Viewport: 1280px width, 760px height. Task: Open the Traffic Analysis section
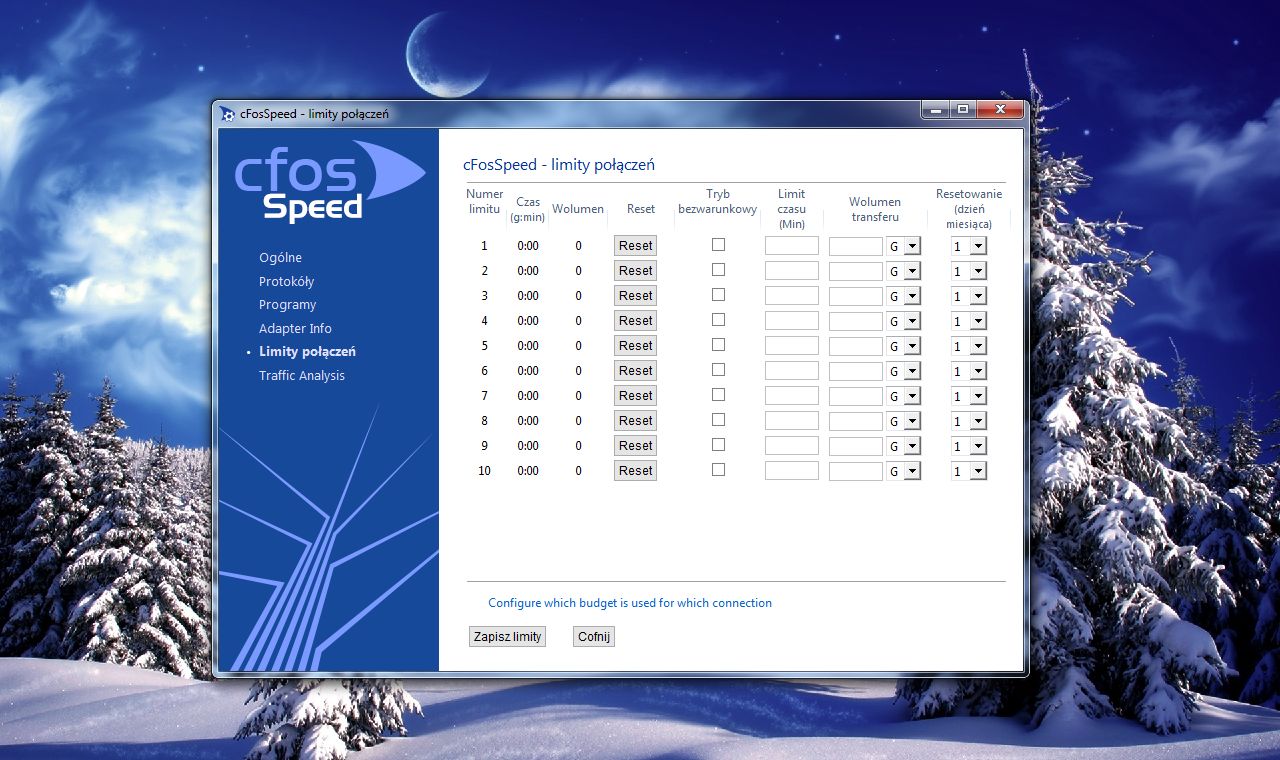302,376
